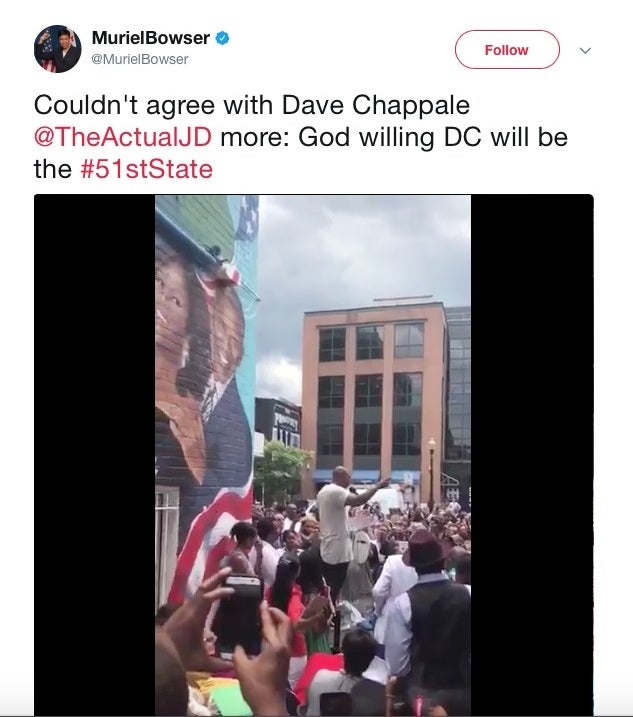Screen dimensions: 633x717
Task: Open MurielBowser's profile avatar picture
Action: [x=58, y=49]
